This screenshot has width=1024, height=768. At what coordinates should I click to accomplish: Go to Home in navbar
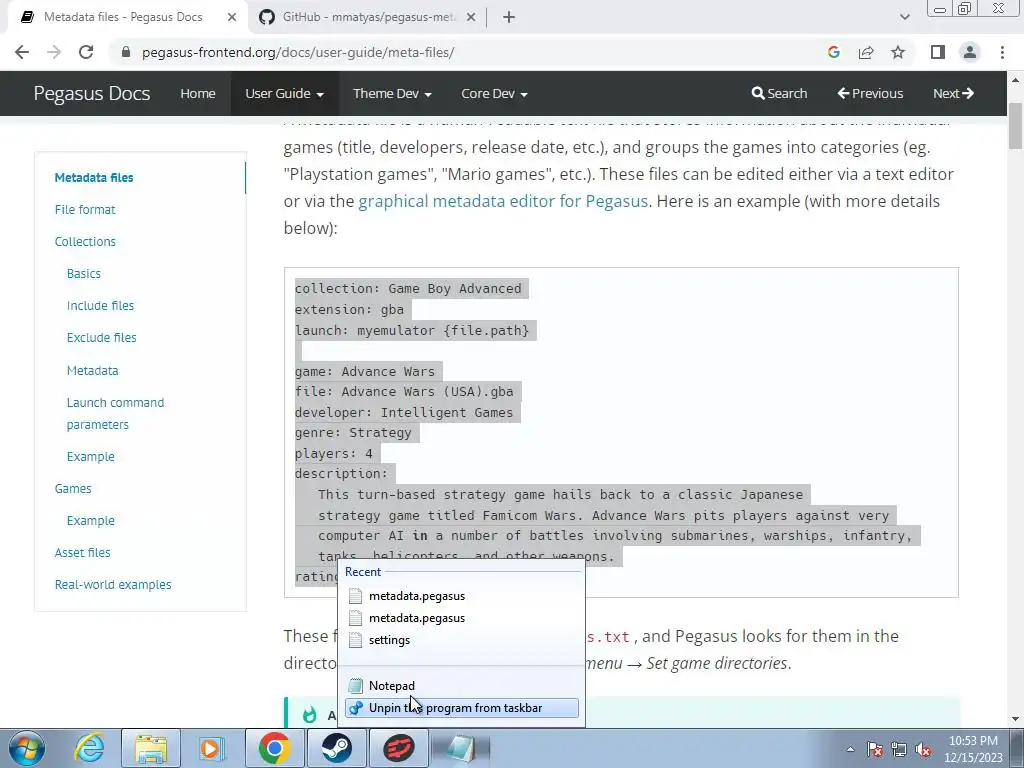point(198,93)
